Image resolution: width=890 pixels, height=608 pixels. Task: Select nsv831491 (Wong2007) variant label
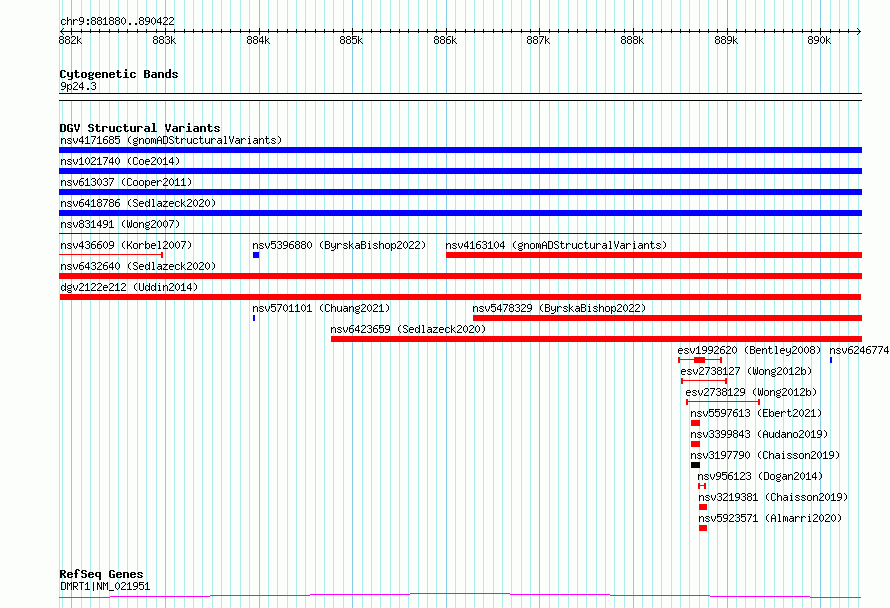click(120, 224)
